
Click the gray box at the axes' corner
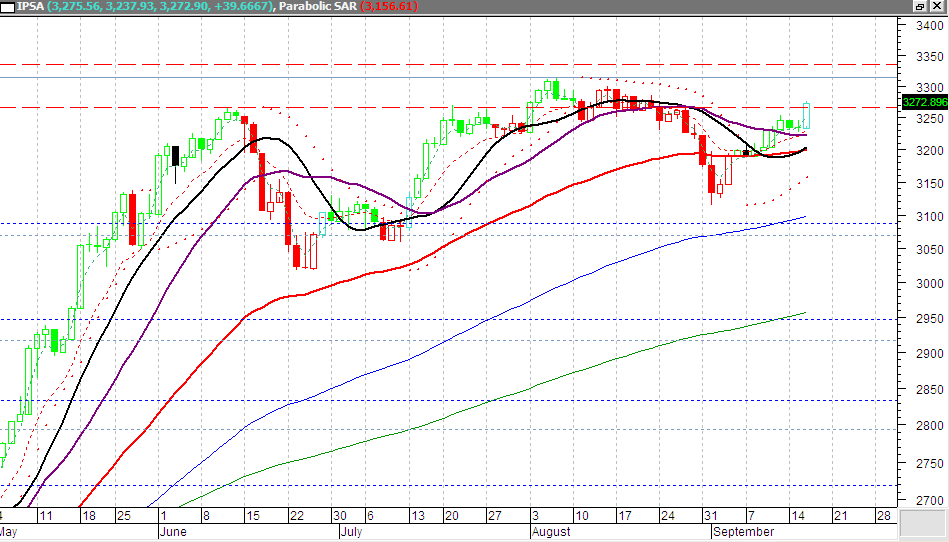[x=923, y=523]
